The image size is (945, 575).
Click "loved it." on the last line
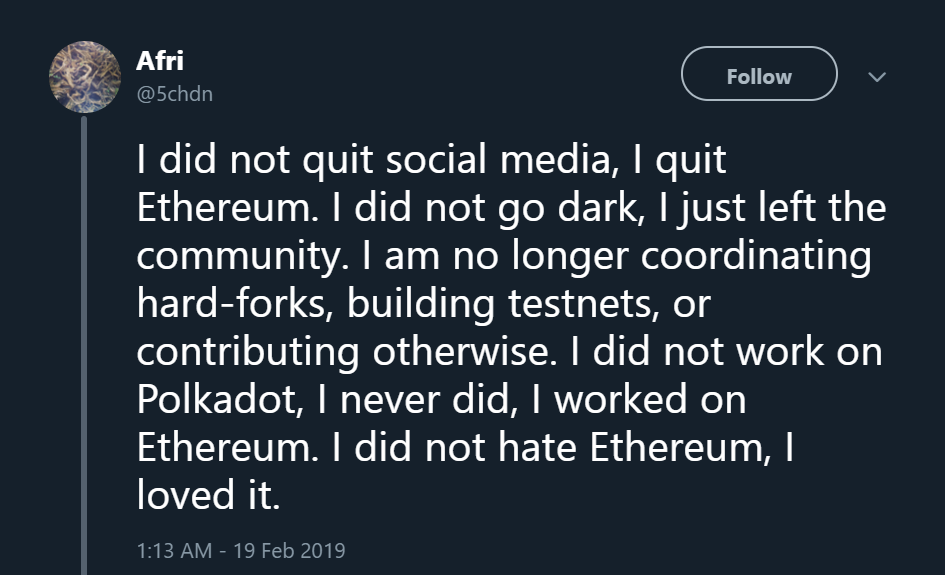pyautogui.click(x=208, y=495)
